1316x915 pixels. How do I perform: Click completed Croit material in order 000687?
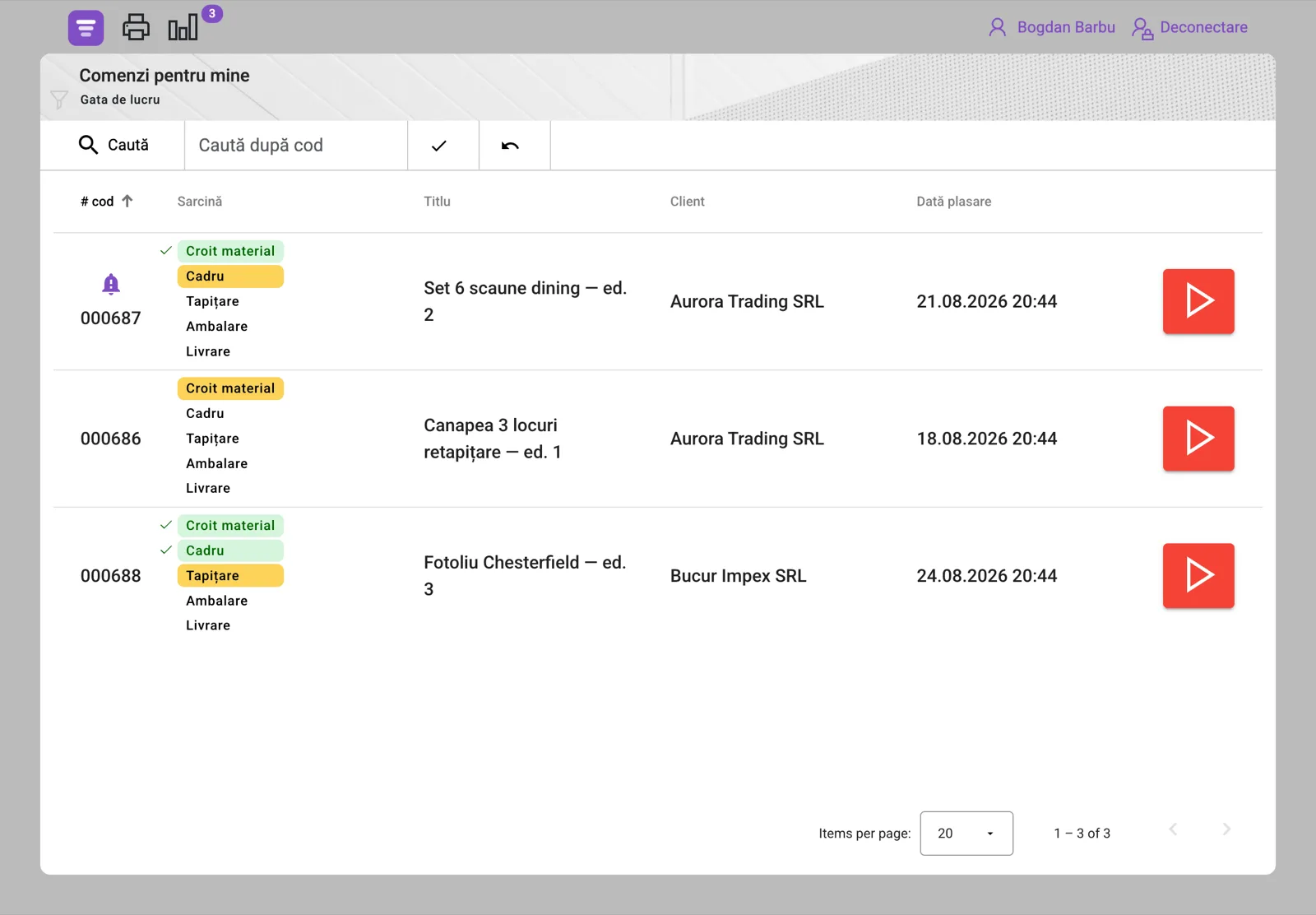pyautogui.click(x=230, y=251)
